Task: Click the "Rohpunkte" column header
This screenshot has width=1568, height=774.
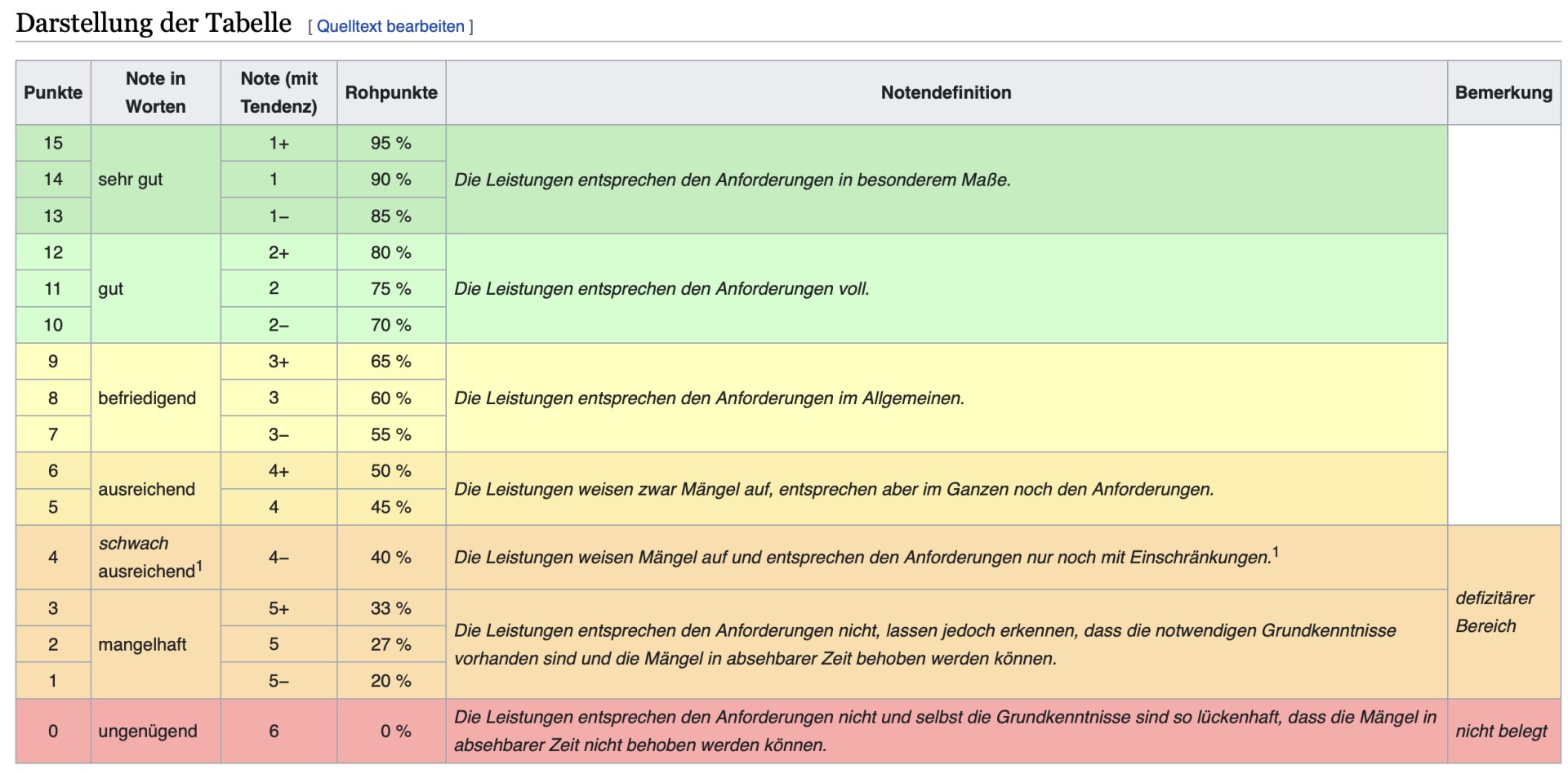Action: (391, 92)
